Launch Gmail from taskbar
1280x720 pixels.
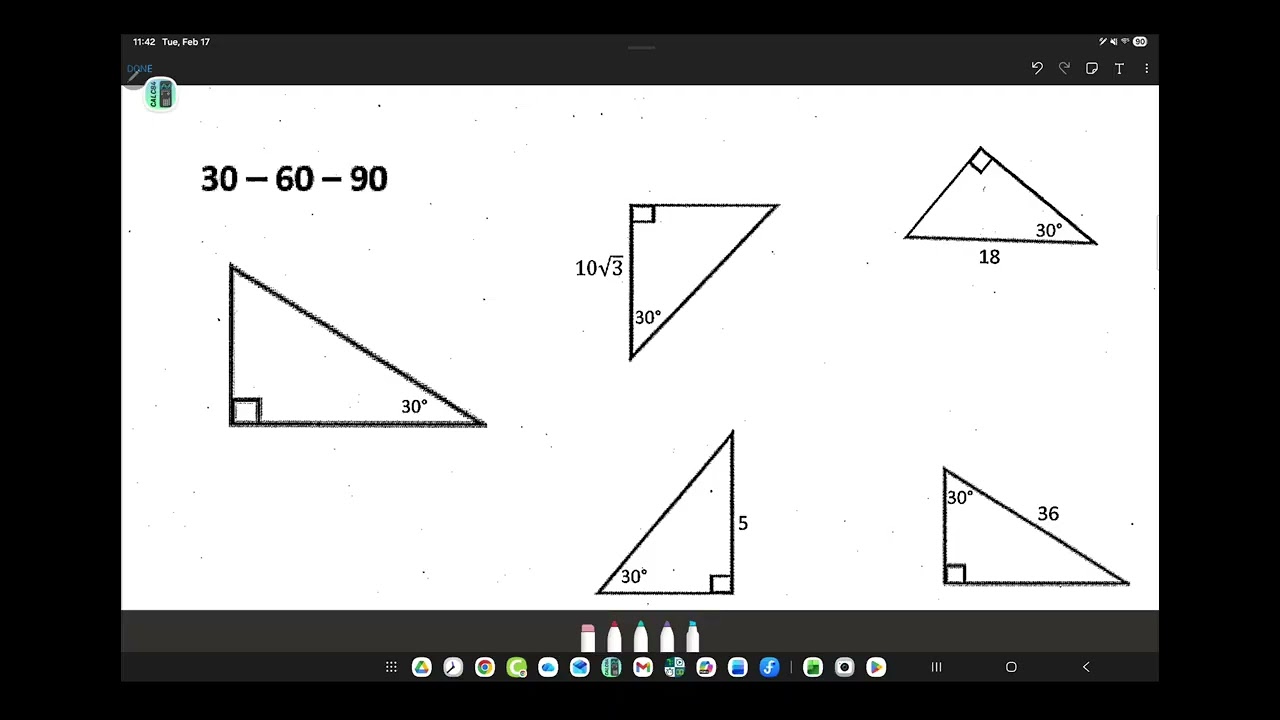tap(643, 667)
